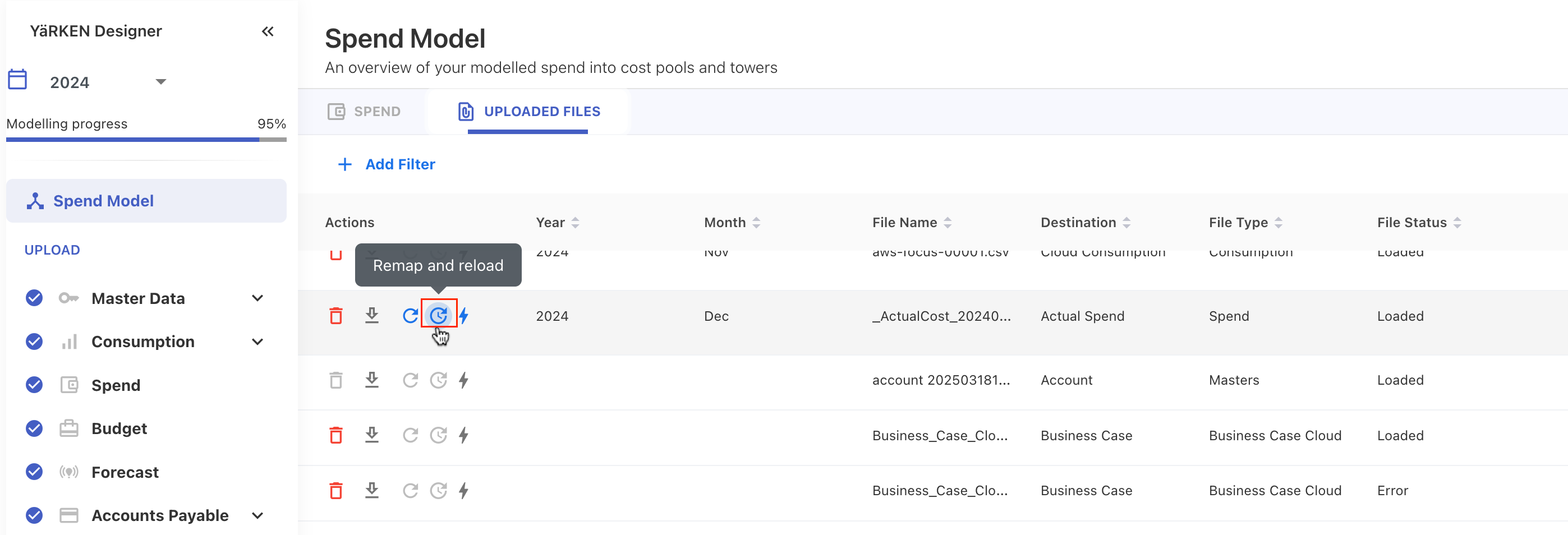Collapse the sidebar with the double chevron
The width and height of the screenshot is (1568, 535).
click(x=267, y=31)
